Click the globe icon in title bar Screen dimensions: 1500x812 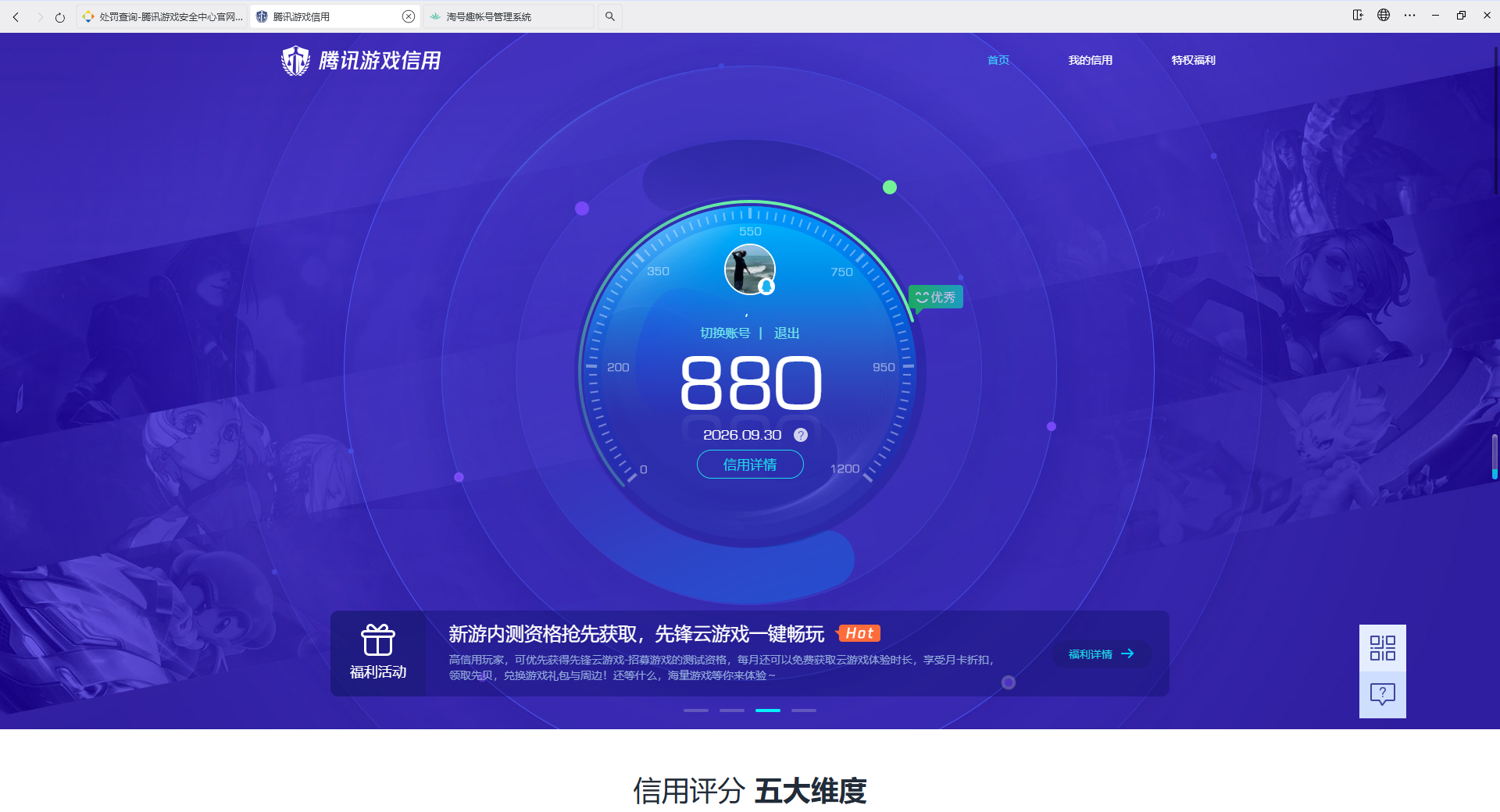(x=1384, y=15)
